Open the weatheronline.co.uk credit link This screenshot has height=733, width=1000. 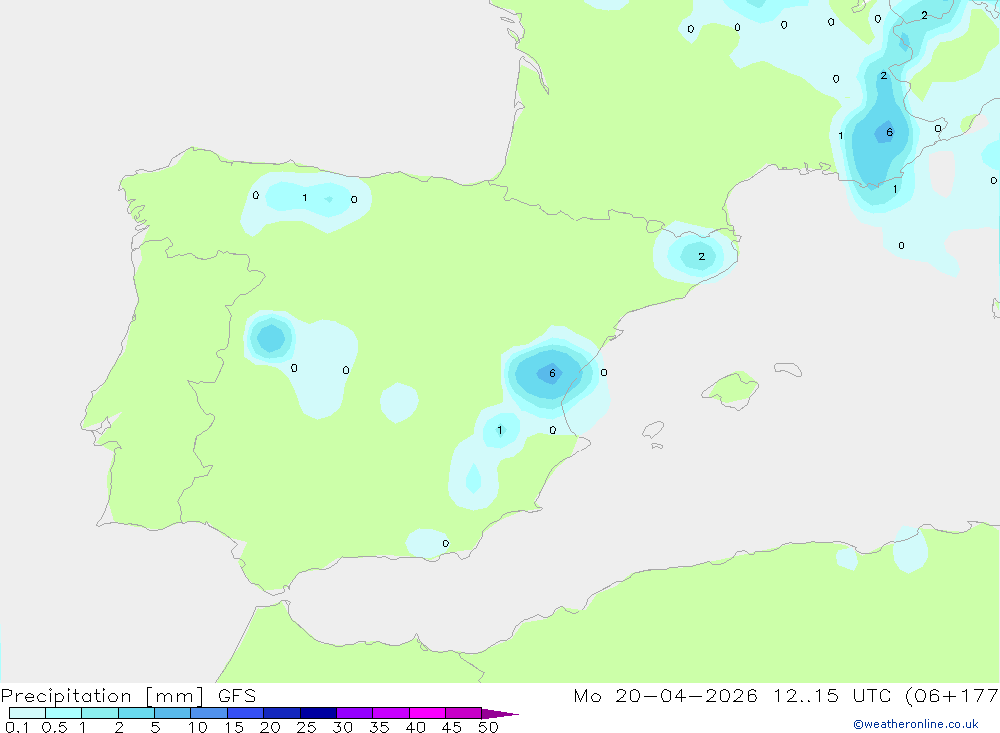point(916,724)
